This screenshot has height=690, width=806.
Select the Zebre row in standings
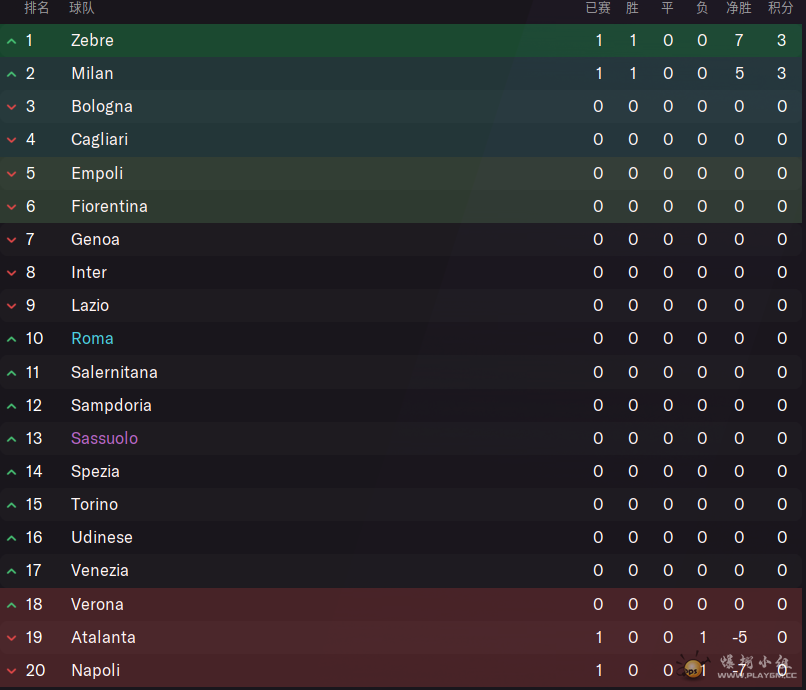coord(401,40)
